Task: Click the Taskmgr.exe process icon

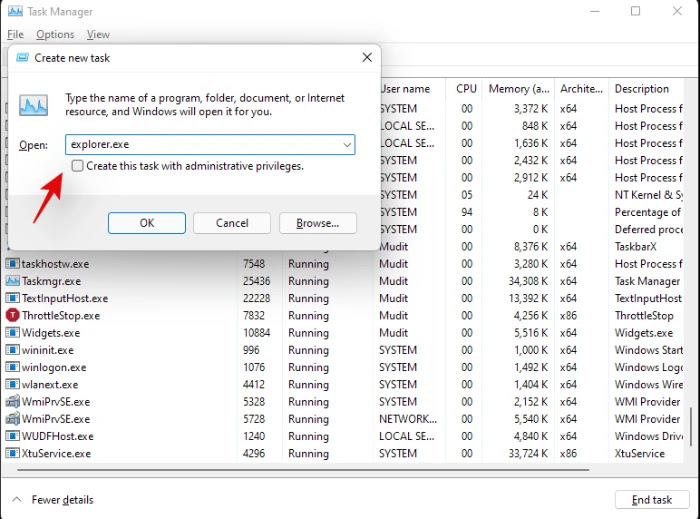Action: [12, 281]
